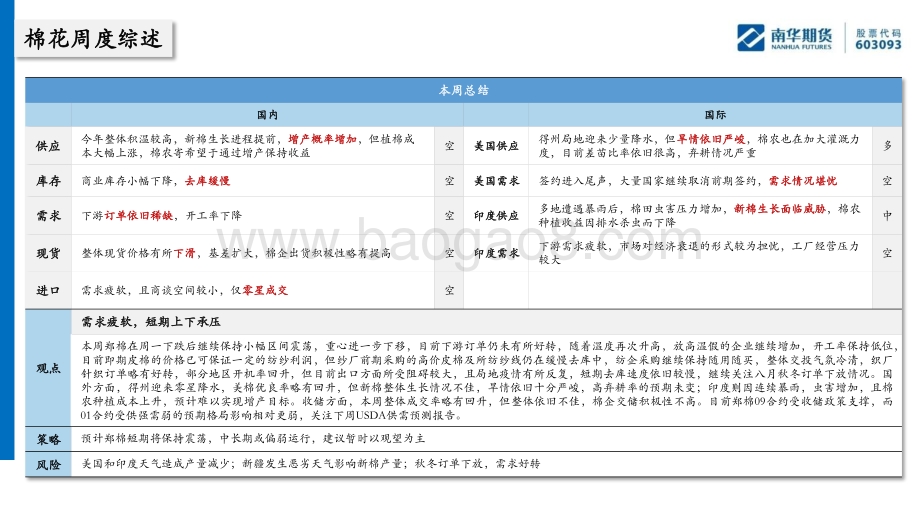920x518 pixels.
Task: Click the 印度需求 label
Action: tap(496, 253)
